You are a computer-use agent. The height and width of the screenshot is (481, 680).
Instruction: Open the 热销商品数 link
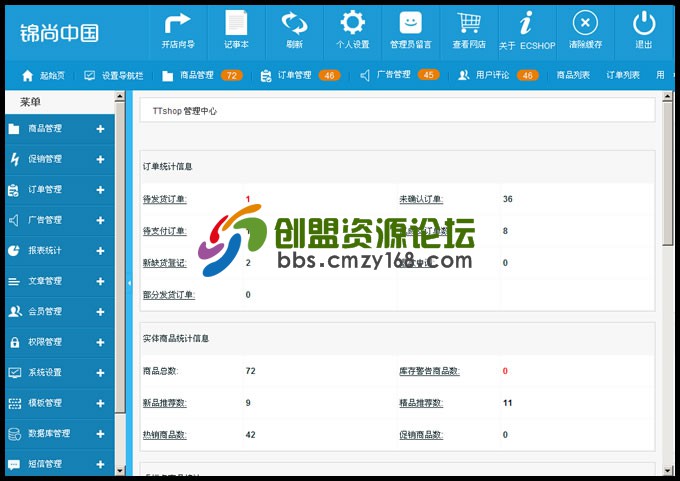pos(164,435)
